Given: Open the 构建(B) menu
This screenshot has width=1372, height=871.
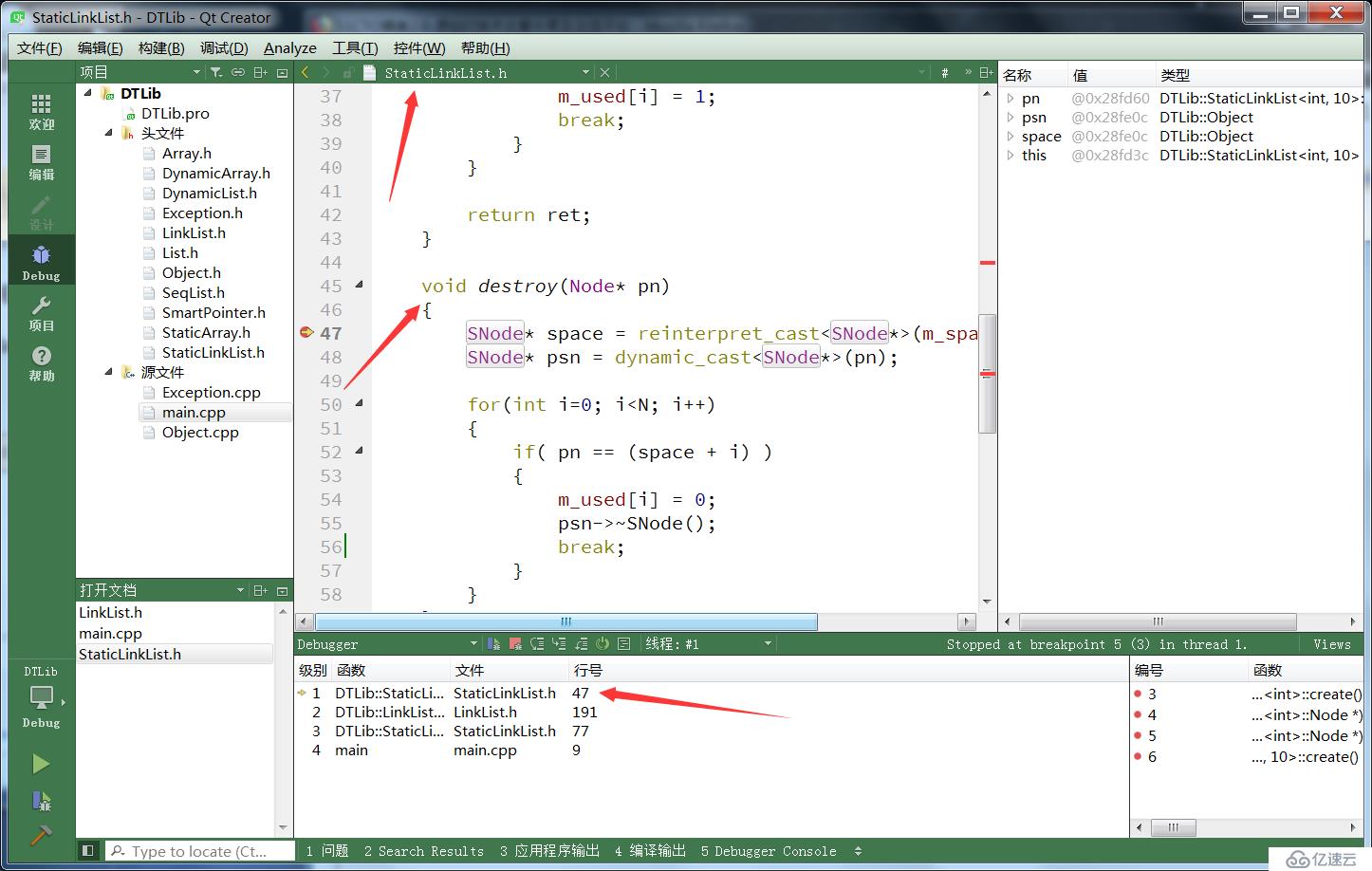Looking at the screenshot, I should pos(161,47).
